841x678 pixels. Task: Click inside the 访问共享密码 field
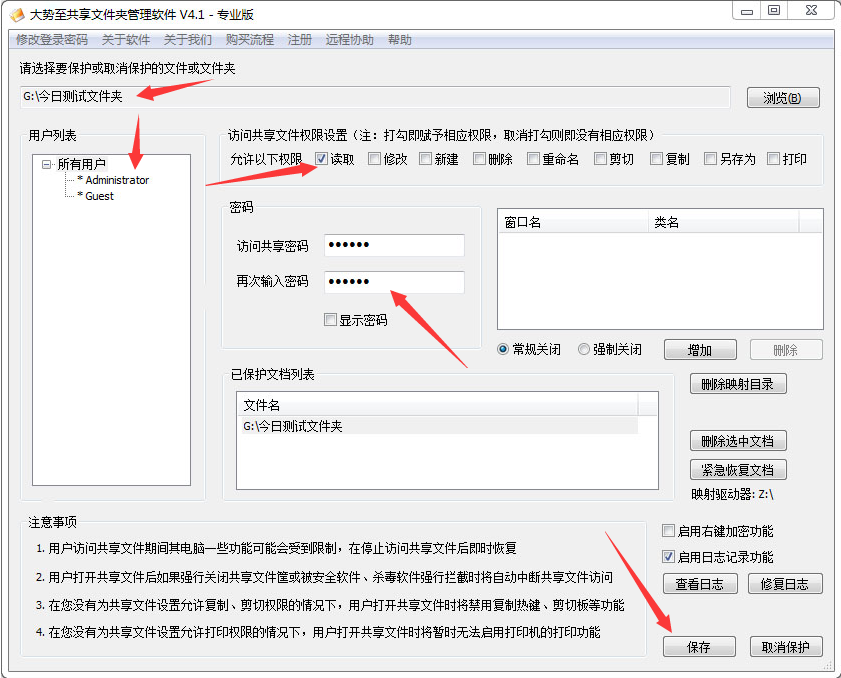tap(394, 246)
